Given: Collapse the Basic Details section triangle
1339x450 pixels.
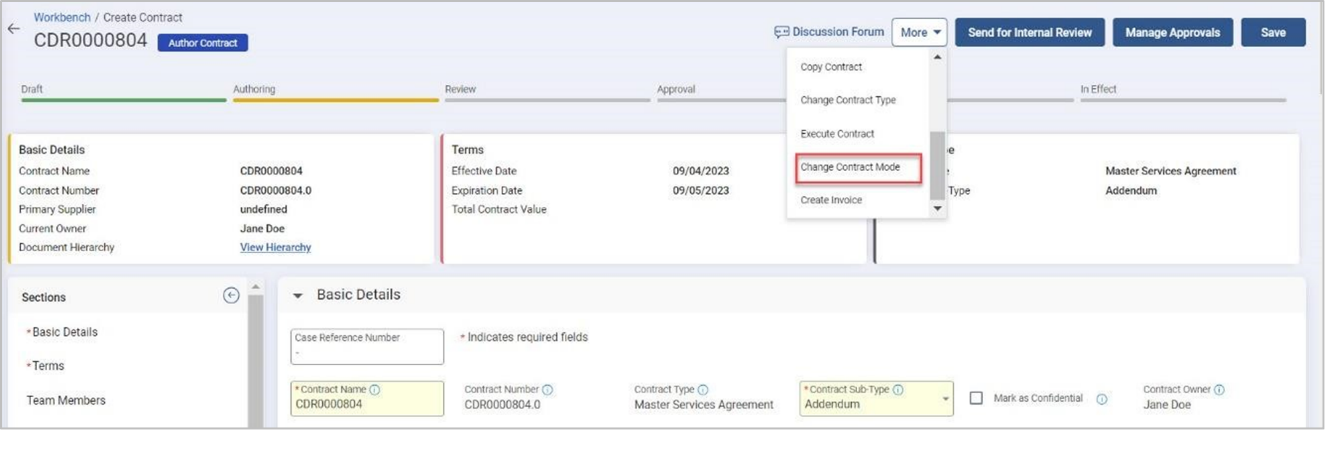Looking at the screenshot, I should click(297, 296).
